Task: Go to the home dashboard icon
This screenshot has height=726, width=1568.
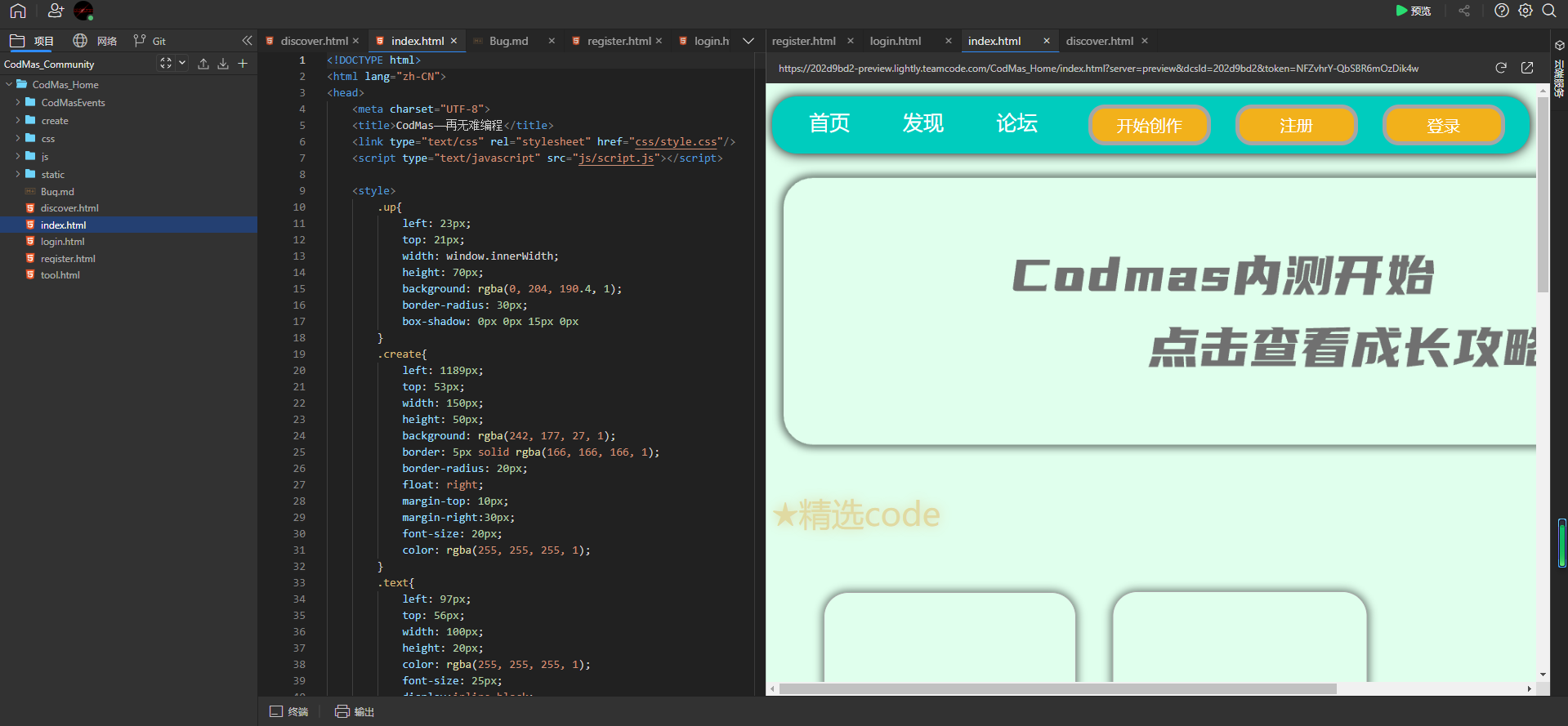Action: coord(18,11)
